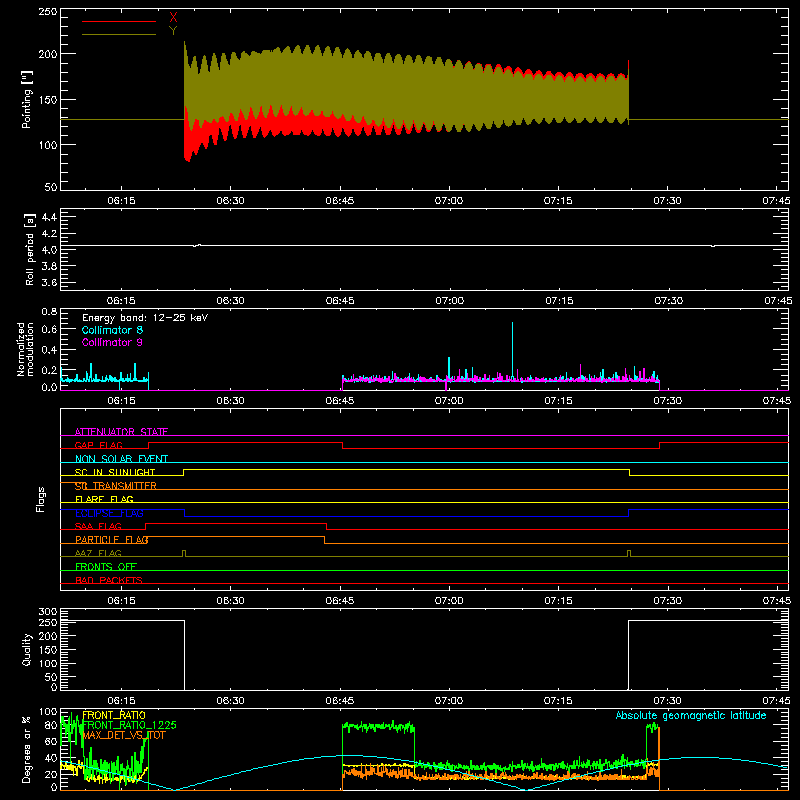This screenshot has height=800, width=800.
Task: Click the 0.4 tick on modulation axis
Action: pos(49,350)
